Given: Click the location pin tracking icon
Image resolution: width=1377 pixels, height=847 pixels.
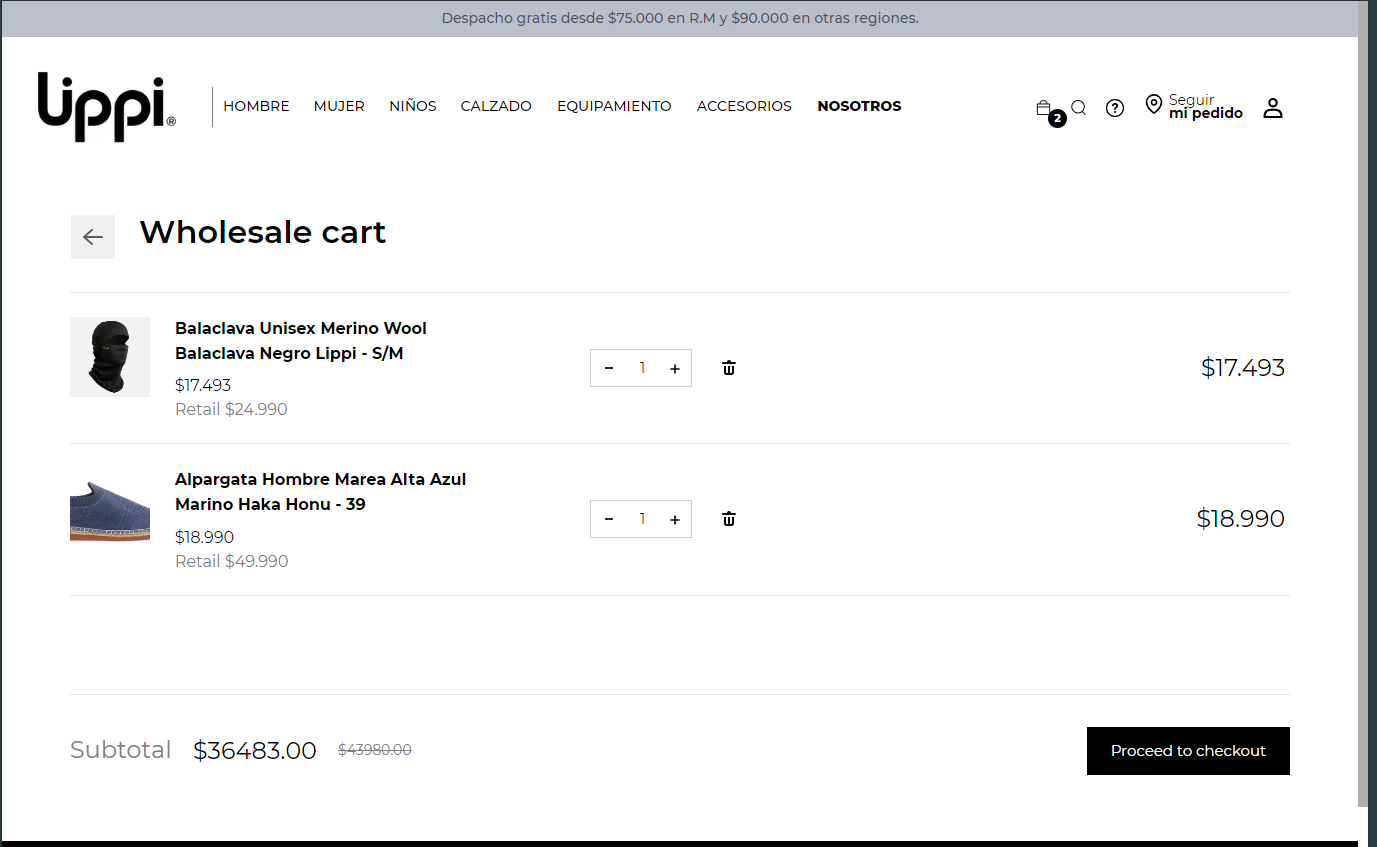Looking at the screenshot, I should tap(1154, 104).
